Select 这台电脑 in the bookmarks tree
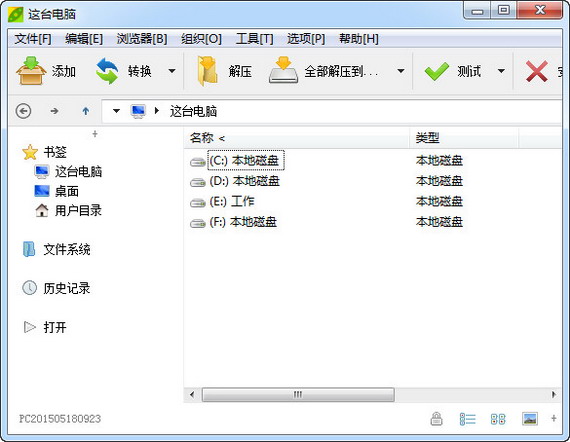This screenshot has width=570, height=442. [x=79, y=172]
